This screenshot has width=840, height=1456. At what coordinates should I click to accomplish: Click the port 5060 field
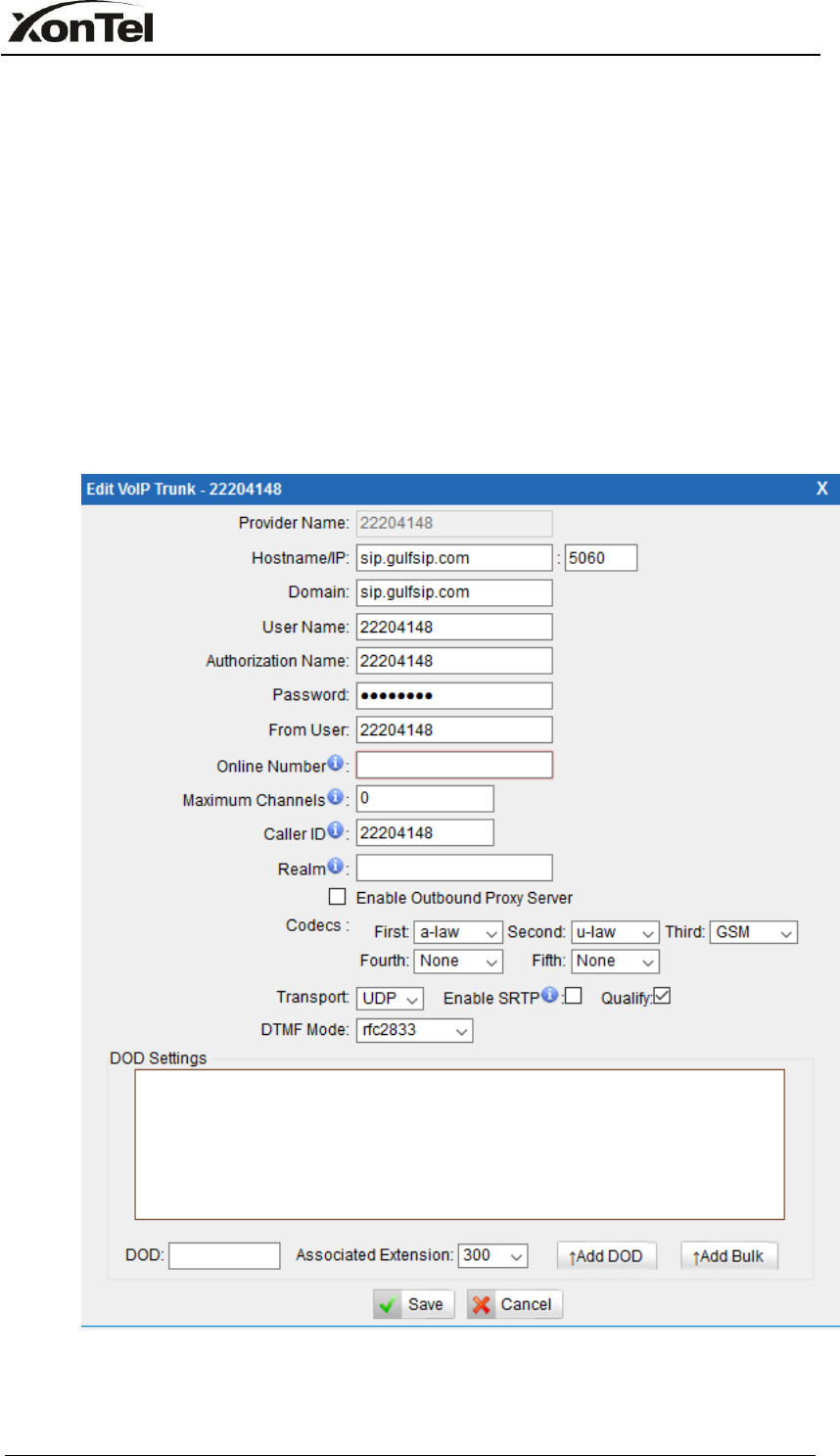pyautogui.click(x=601, y=558)
